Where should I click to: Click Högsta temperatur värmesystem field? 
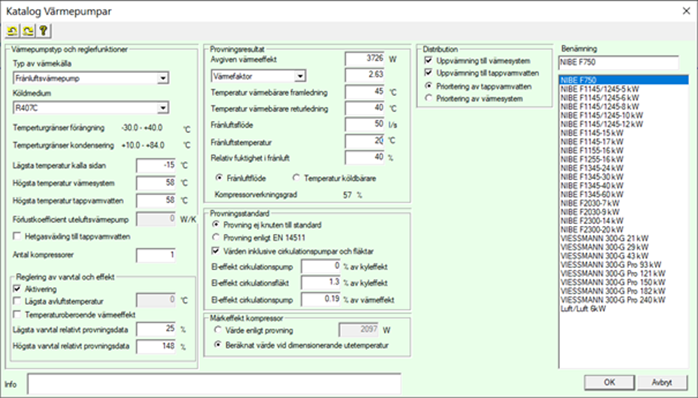coord(156,183)
